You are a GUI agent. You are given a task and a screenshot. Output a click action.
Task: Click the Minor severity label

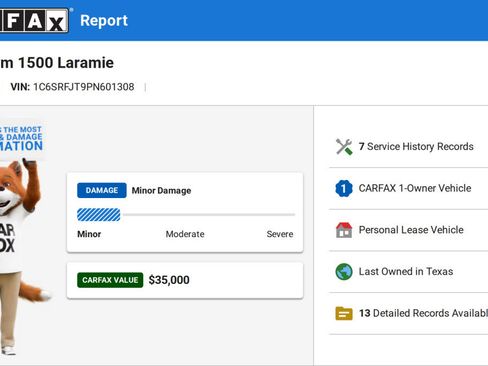point(89,234)
